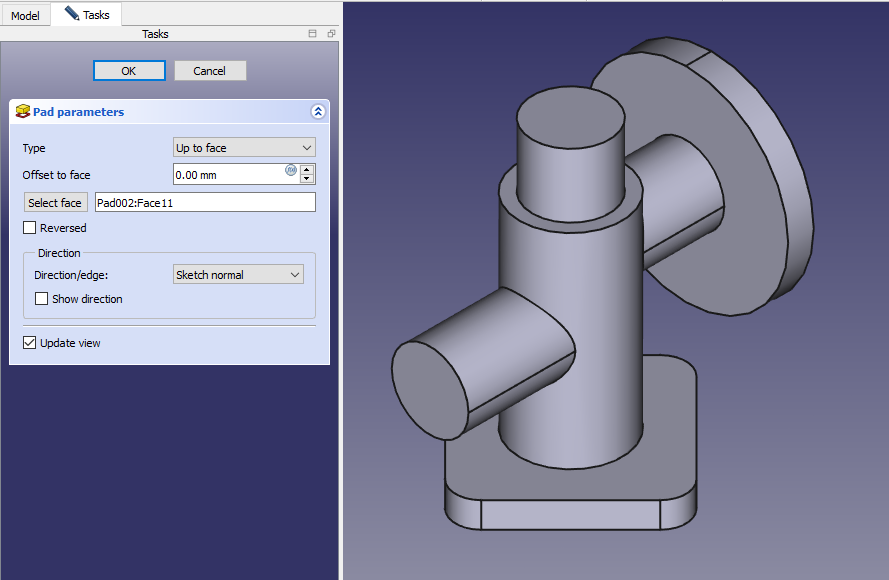Screen dimensions: 889x580
Task: Click the float panel icon in Tasks header
Action: point(331,34)
